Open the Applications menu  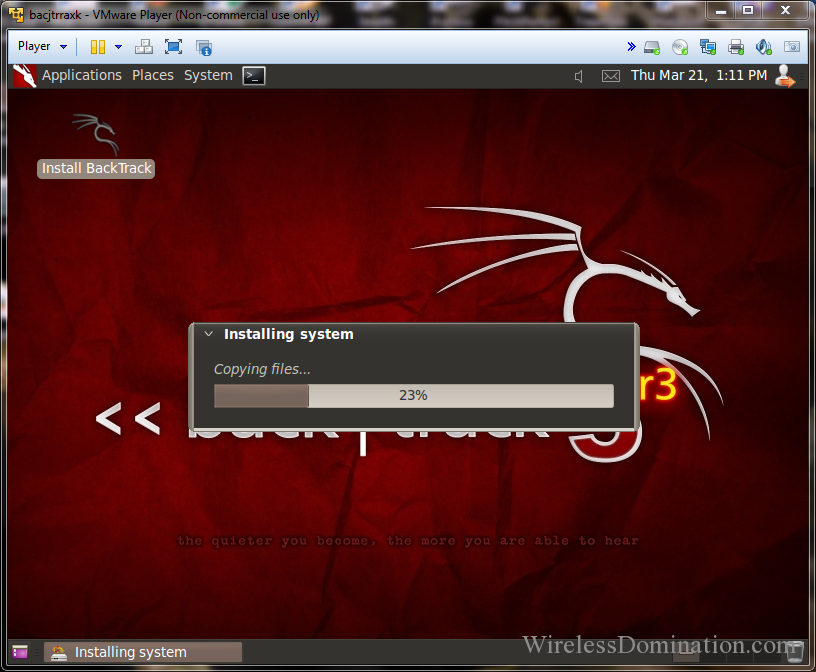click(x=82, y=75)
